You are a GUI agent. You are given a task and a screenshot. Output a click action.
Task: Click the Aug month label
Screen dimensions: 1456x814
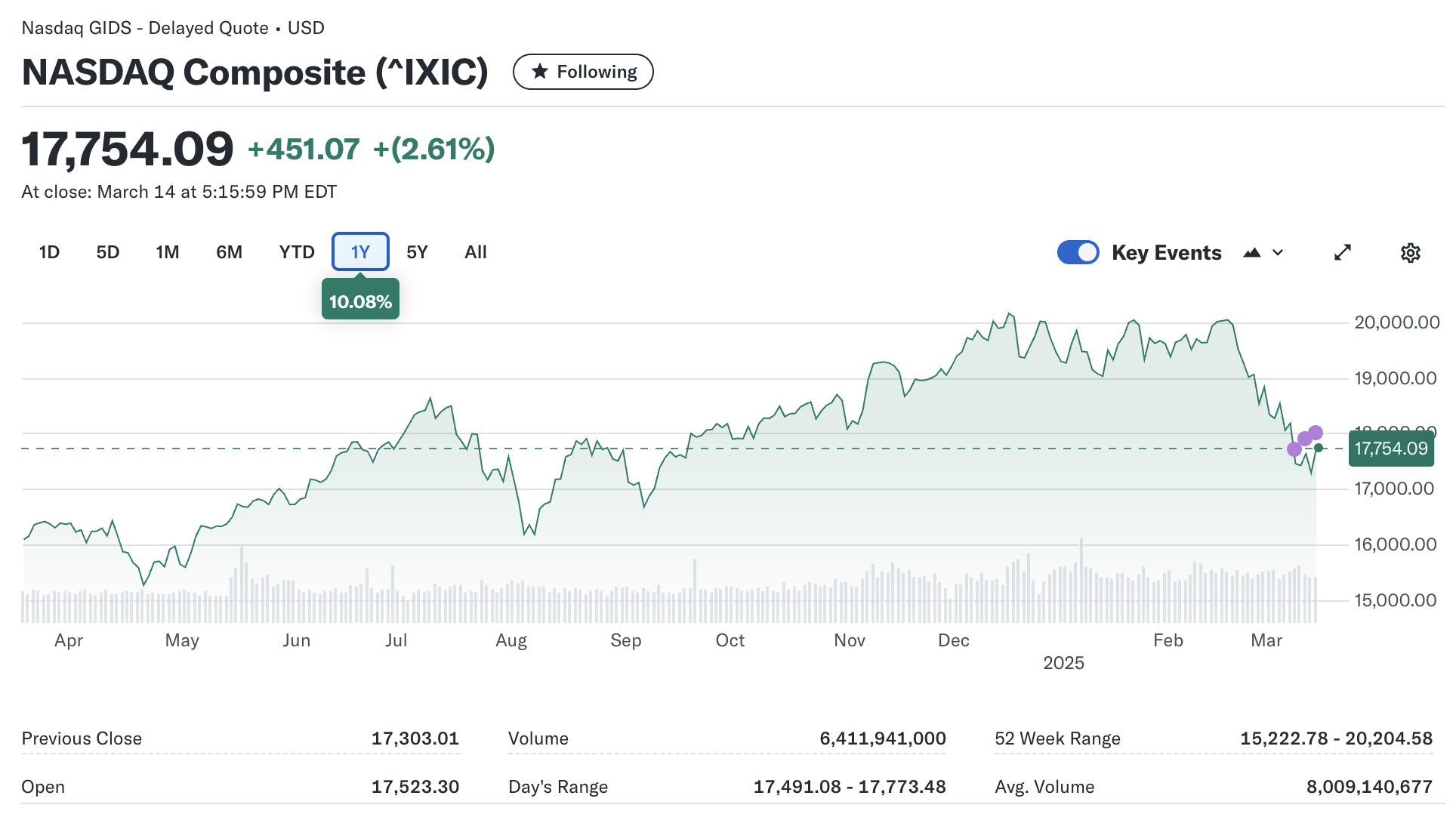(x=511, y=640)
